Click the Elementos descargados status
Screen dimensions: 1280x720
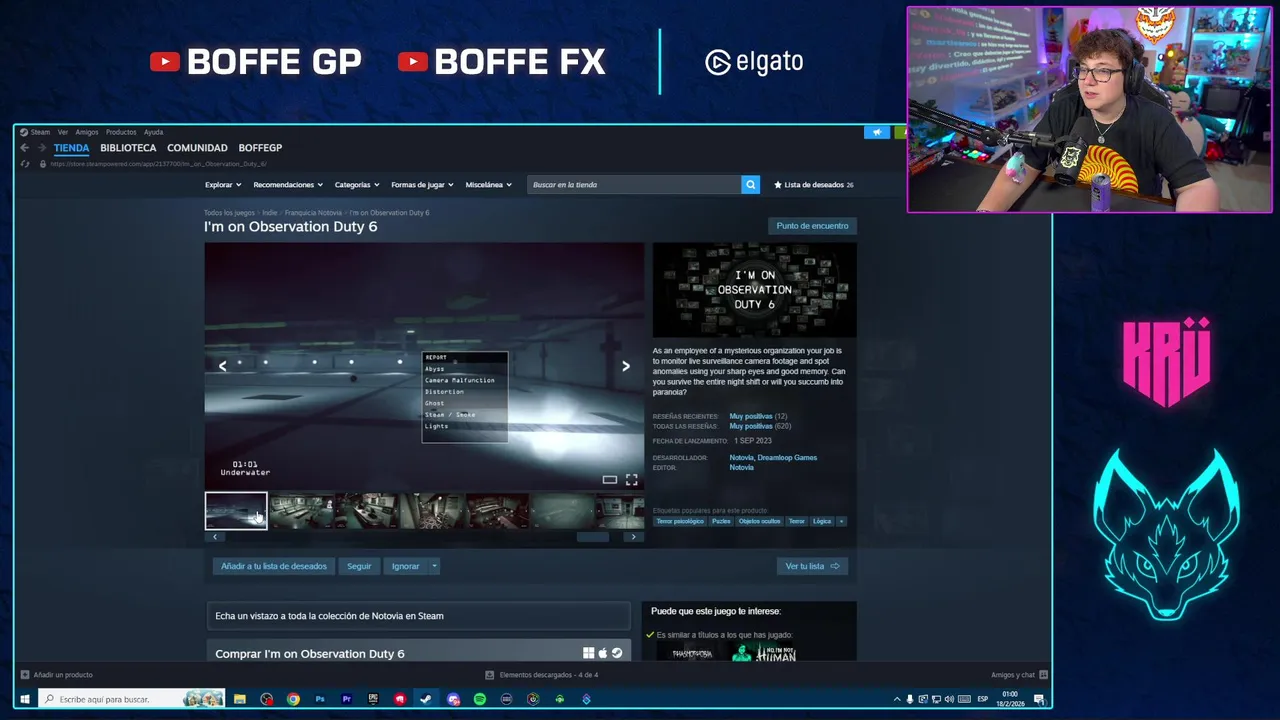point(542,675)
